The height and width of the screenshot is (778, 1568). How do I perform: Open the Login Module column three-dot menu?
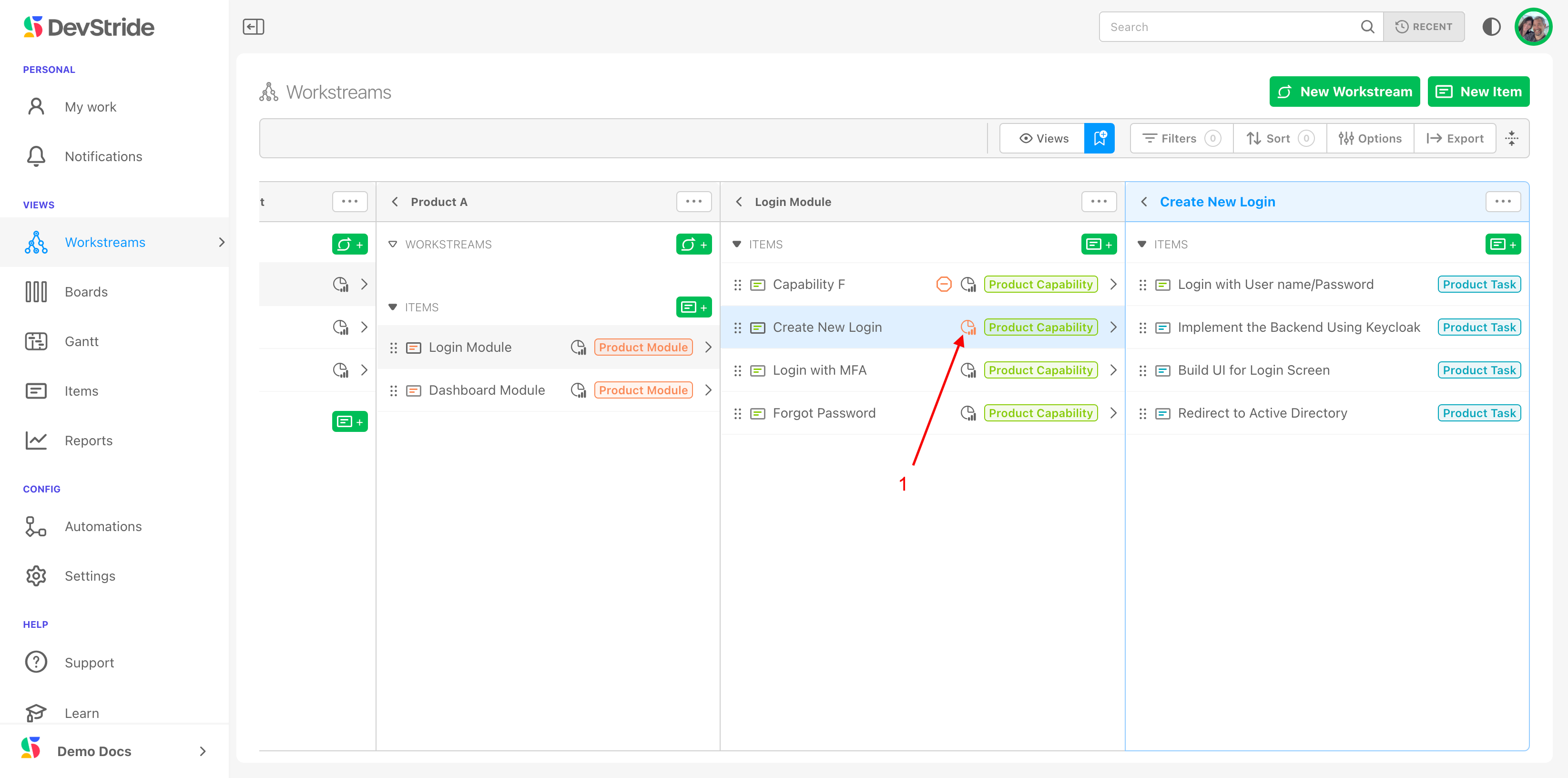tap(1099, 202)
